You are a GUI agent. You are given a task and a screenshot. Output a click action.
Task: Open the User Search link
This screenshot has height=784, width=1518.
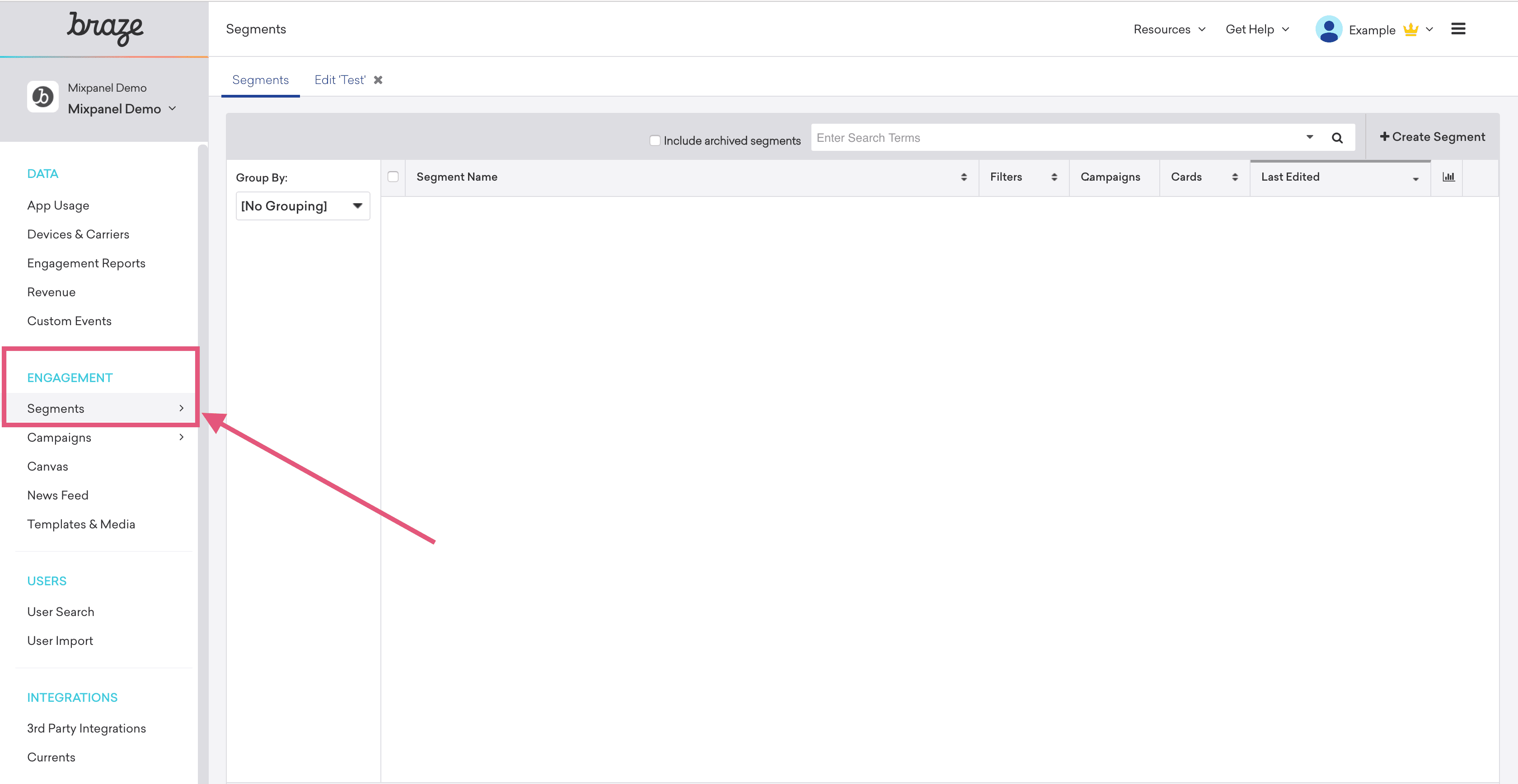pyautogui.click(x=61, y=611)
